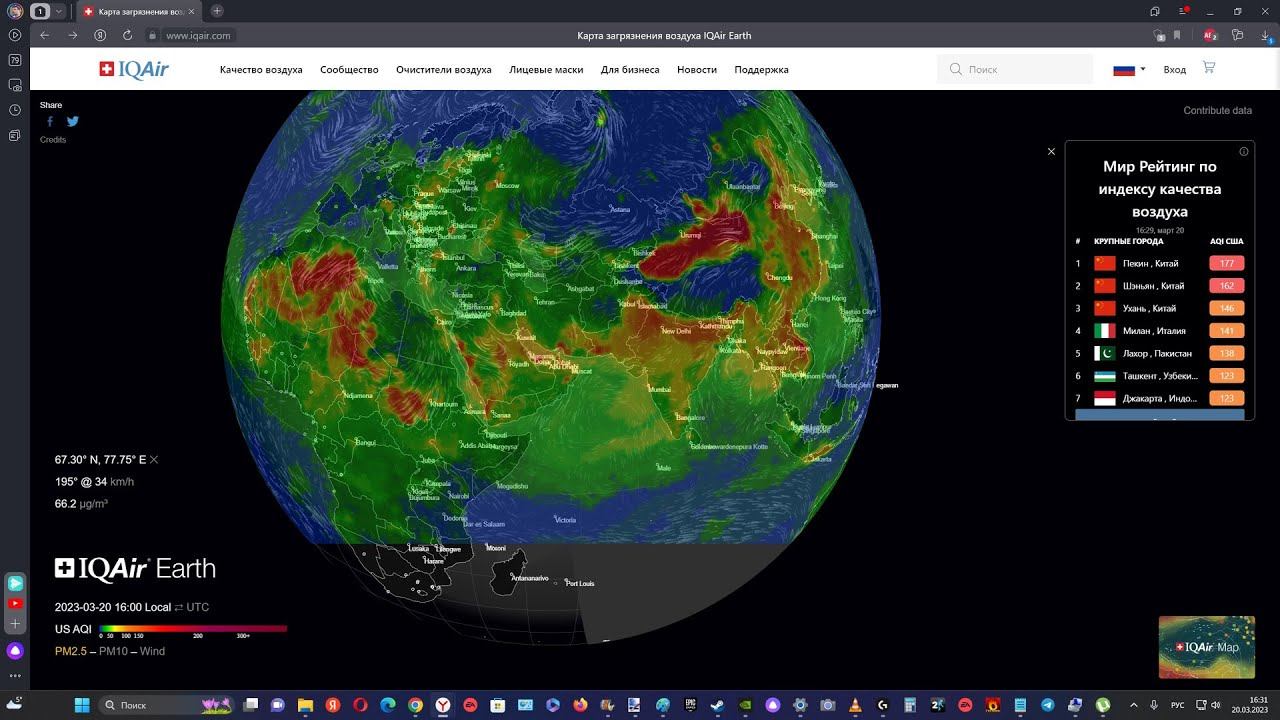Select the Wind map layer
The image size is (1280, 720).
(152, 651)
